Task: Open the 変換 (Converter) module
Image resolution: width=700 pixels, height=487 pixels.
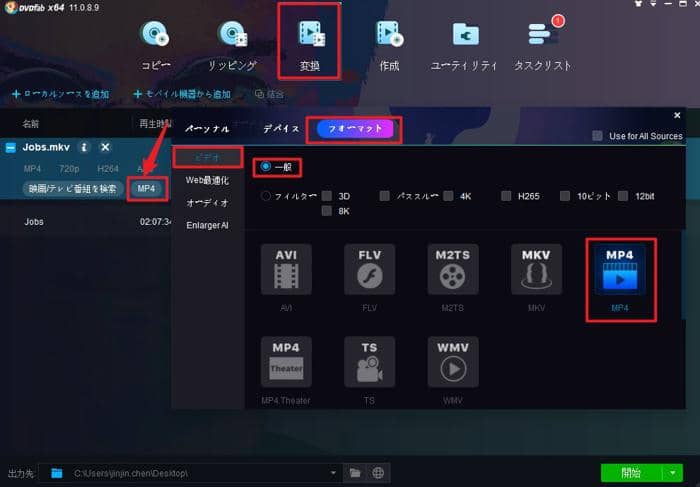Action: (x=310, y=45)
